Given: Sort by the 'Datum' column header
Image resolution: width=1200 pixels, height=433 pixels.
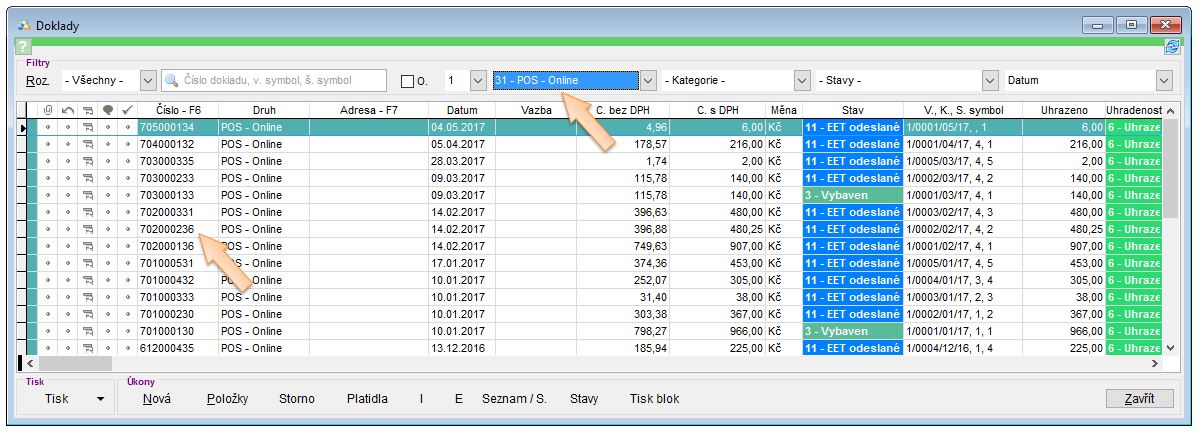Looking at the screenshot, I should pyautogui.click(x=462, y=110).
